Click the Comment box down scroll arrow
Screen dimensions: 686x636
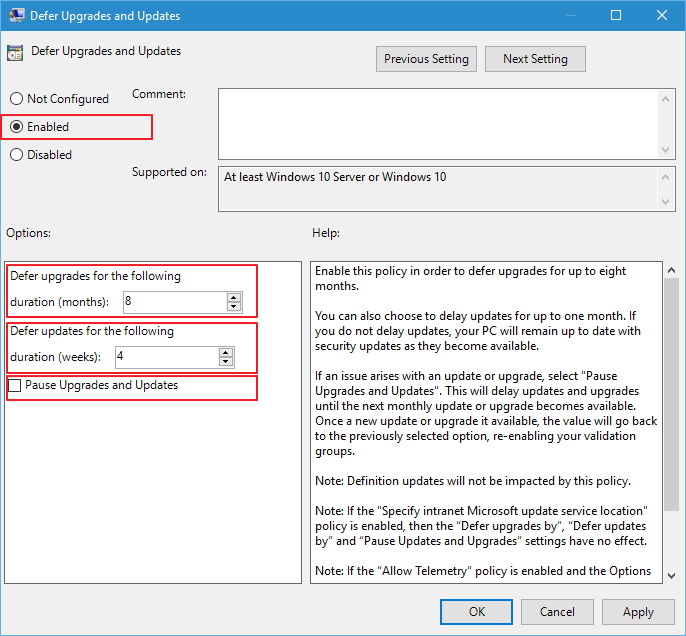pyautogui.click(x=665, y=150)
